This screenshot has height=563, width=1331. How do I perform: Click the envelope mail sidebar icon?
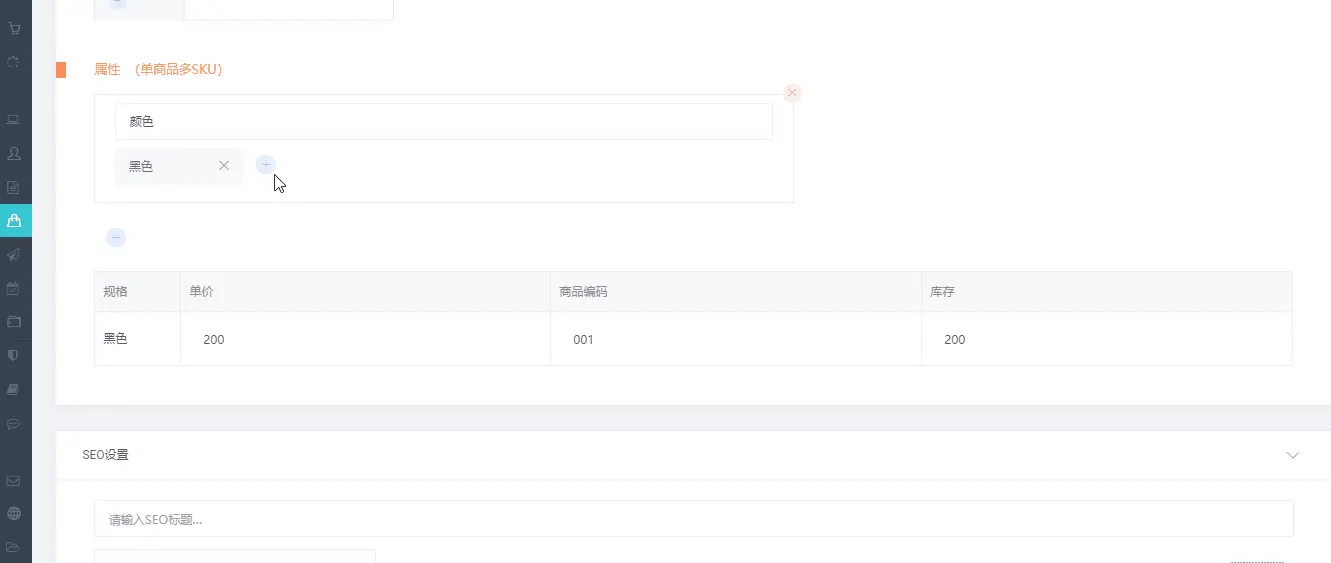14,481
